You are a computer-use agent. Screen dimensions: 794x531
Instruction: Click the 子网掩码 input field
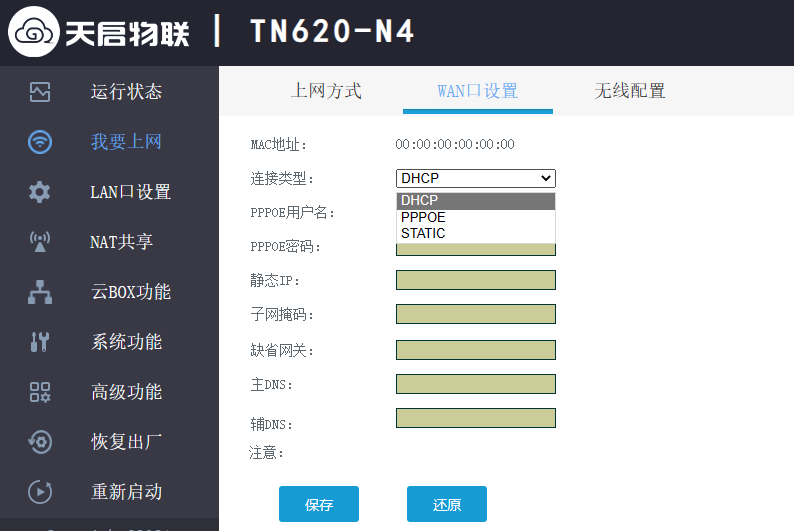coord(475,314)
